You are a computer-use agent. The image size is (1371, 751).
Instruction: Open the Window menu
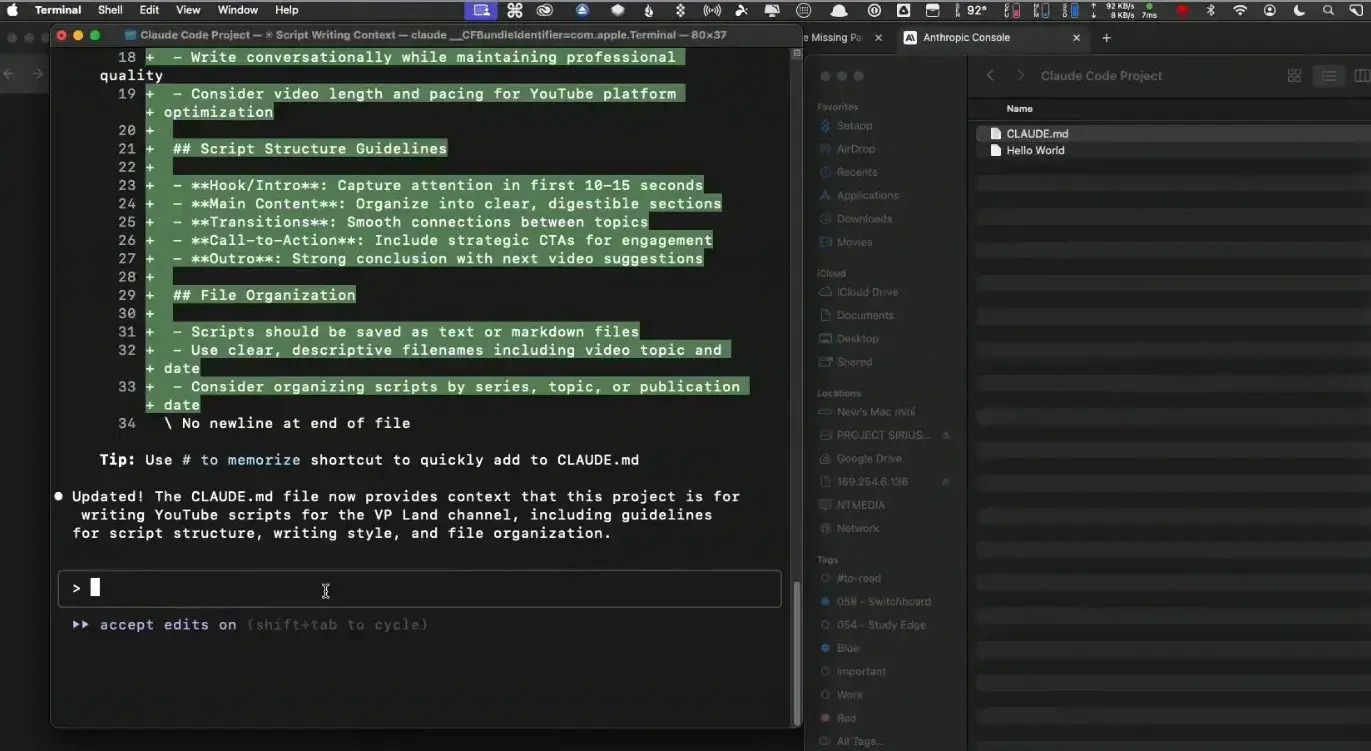pyautogui.click(x=238, y=10)
